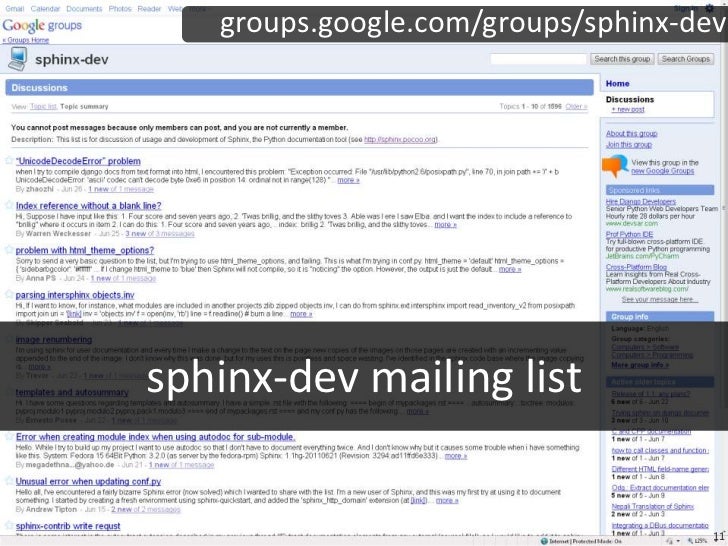Open Gmail from the top navigation bar
This screenshot has width=728, height=546.
pos(14,9)
